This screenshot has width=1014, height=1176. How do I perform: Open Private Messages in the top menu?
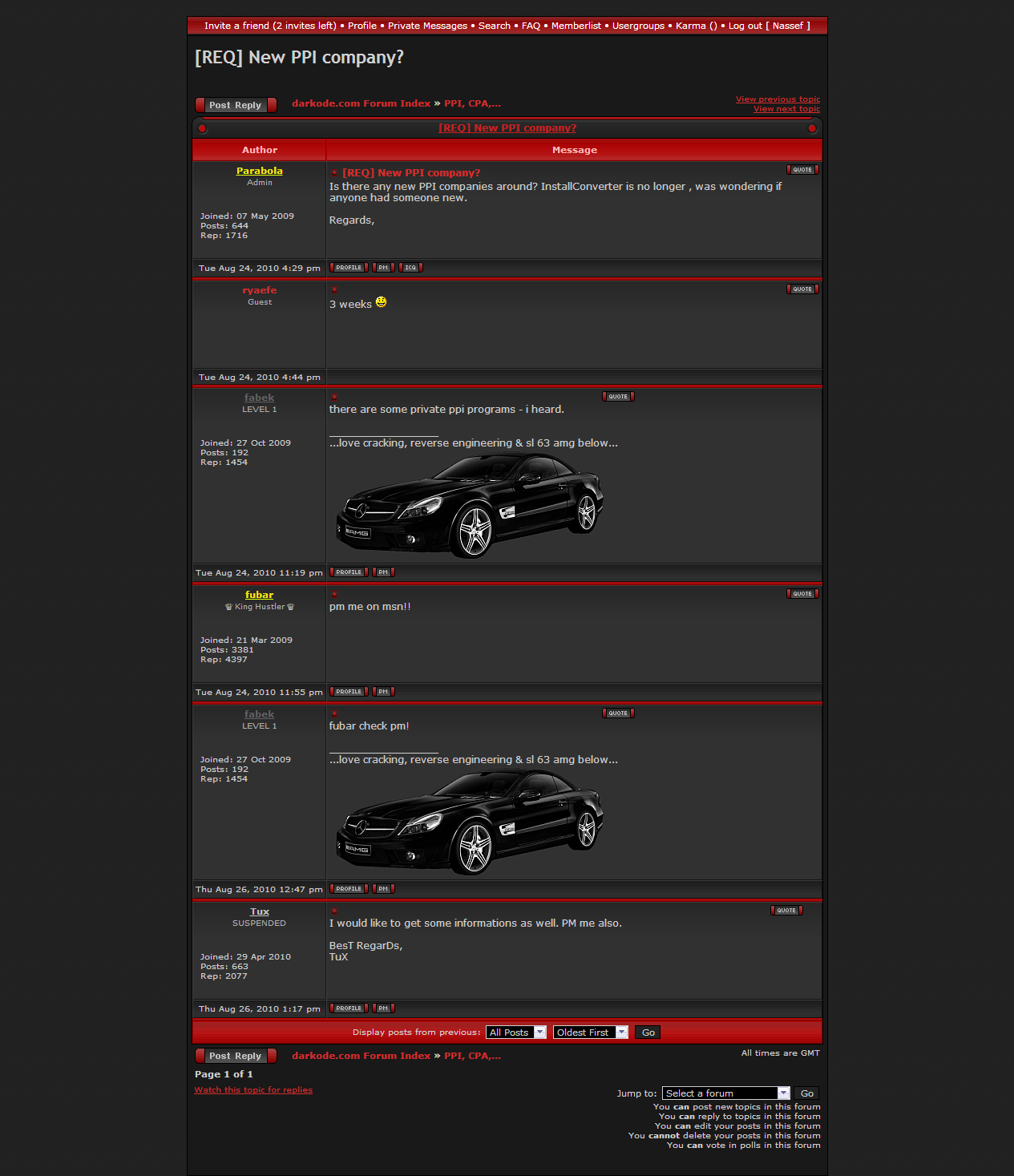[x=427, y=26]
